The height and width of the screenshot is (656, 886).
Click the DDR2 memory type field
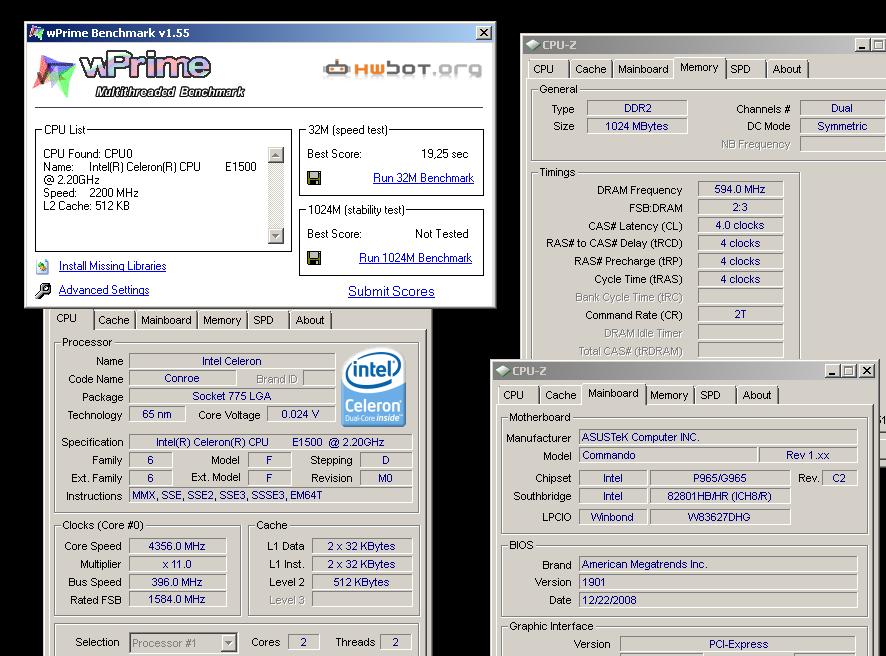coord(637,108)
